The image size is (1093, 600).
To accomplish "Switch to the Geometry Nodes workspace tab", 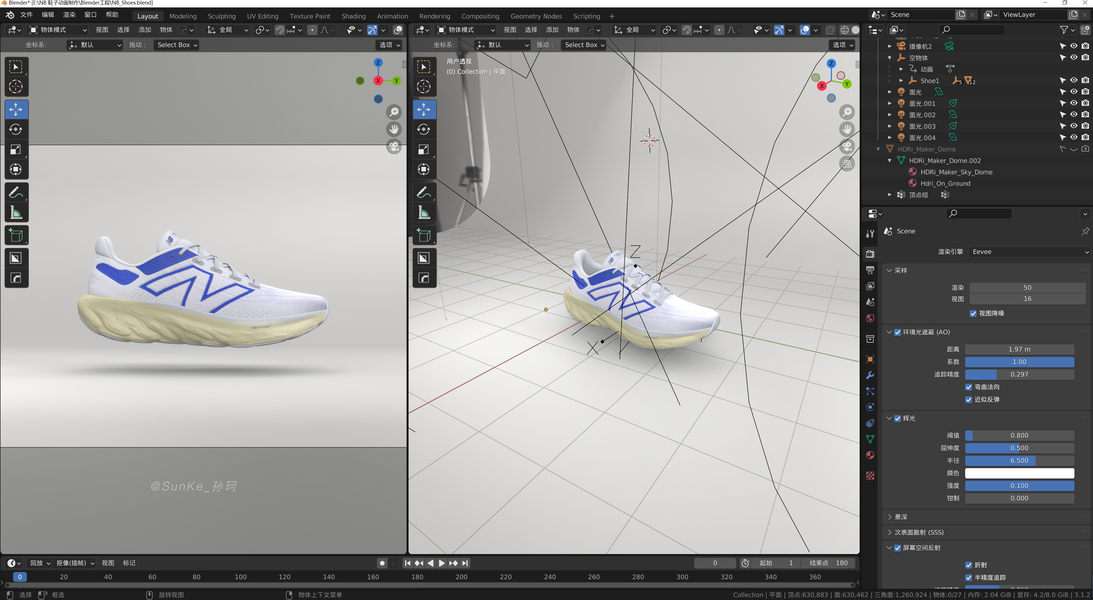I will coord(535,16).
